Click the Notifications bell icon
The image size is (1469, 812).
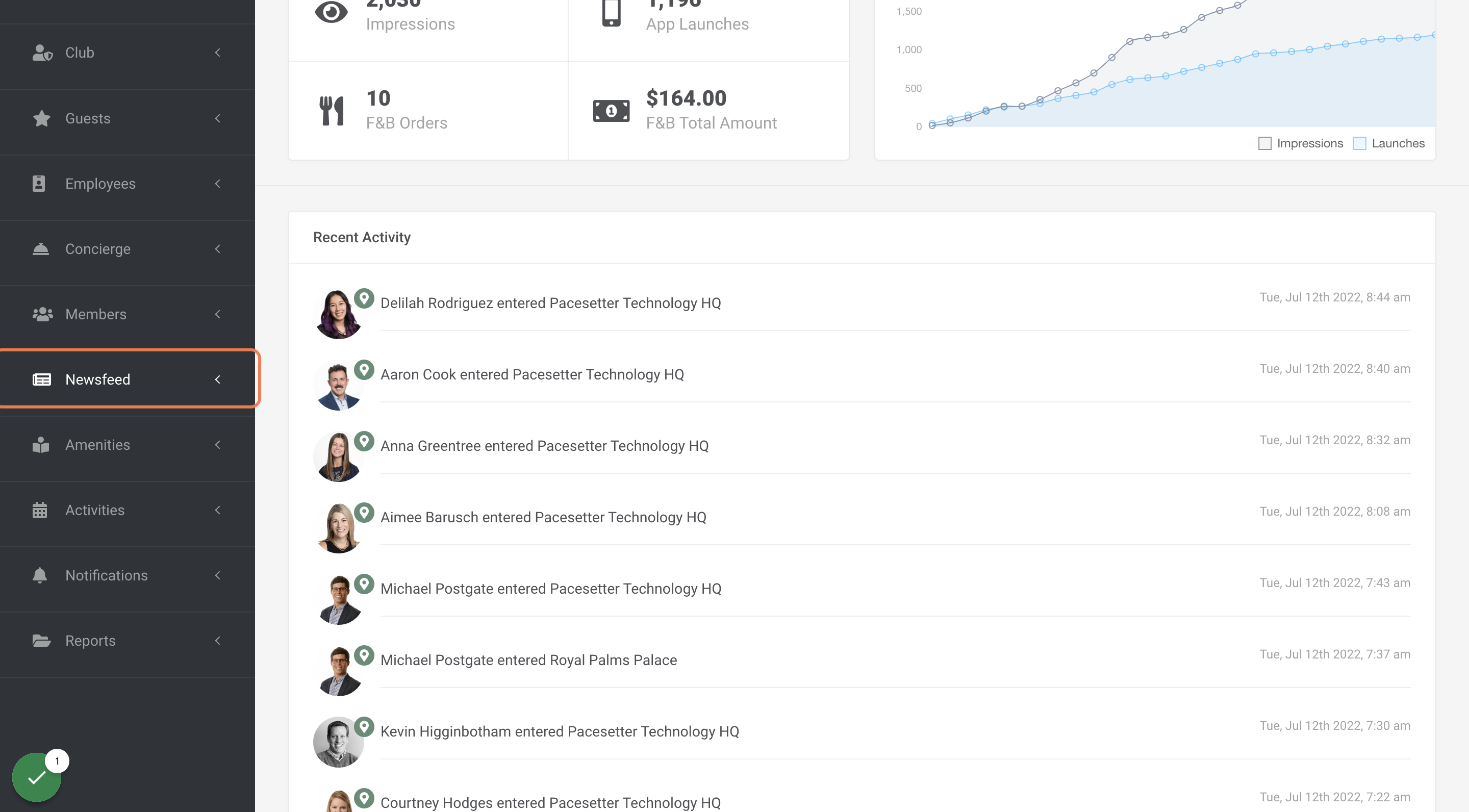click(40, 575)
